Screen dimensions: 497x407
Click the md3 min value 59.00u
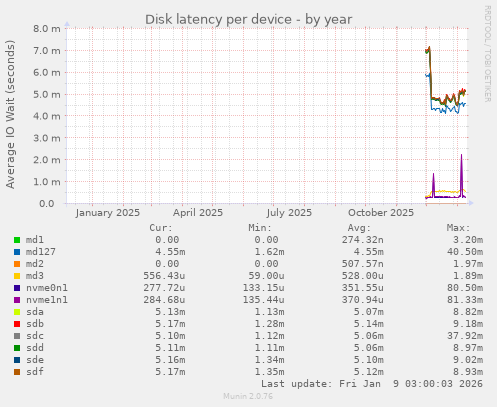point(266,276)
